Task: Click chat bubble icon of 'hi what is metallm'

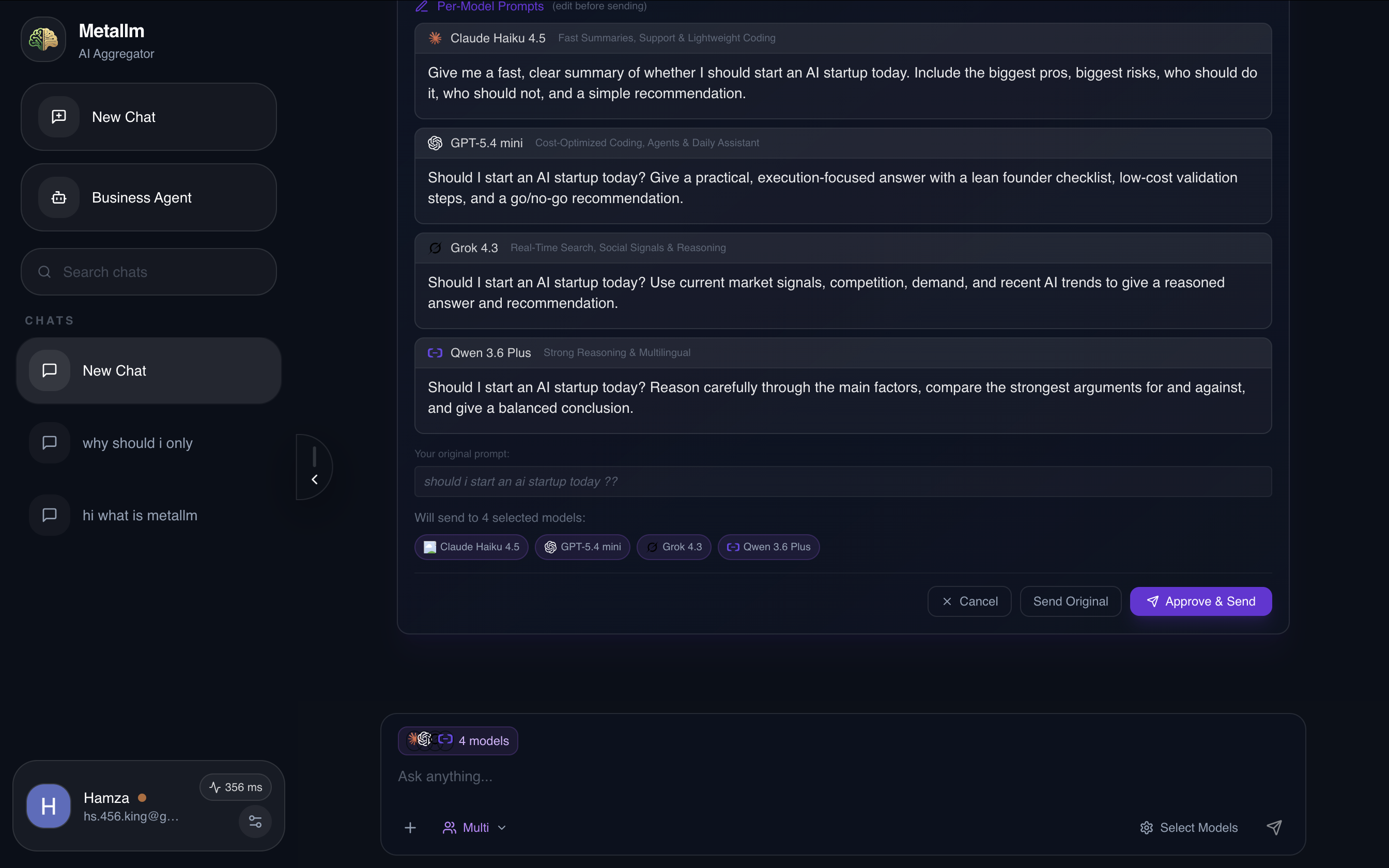Action: coord(50,515)
